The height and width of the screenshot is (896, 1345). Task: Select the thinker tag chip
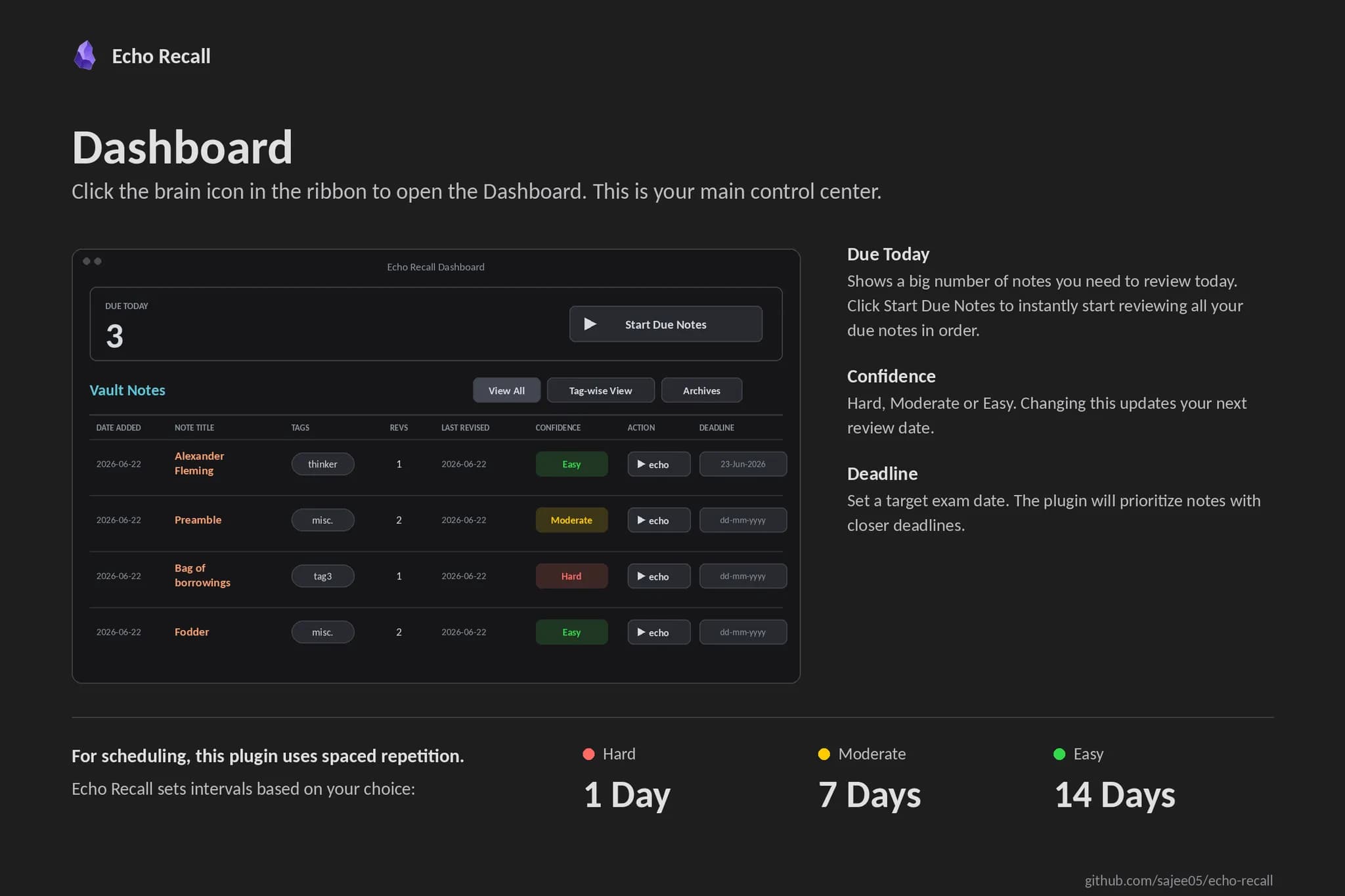322,464
